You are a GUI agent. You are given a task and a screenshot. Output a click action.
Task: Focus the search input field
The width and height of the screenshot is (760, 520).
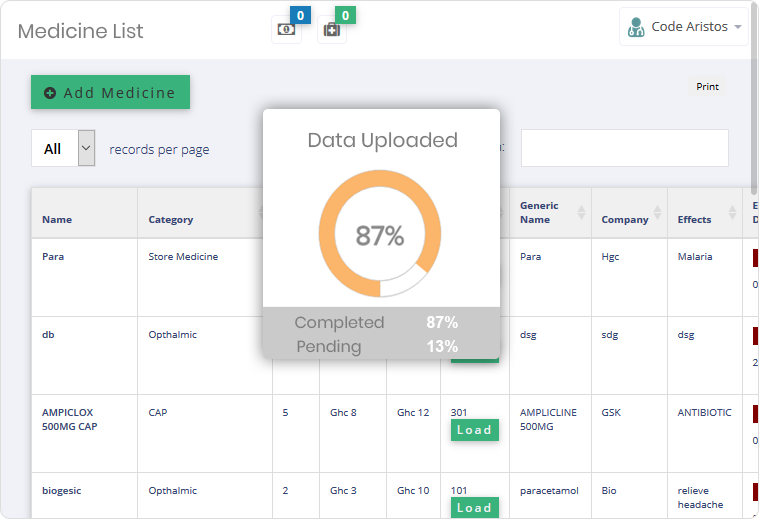(x=625, y=148)
